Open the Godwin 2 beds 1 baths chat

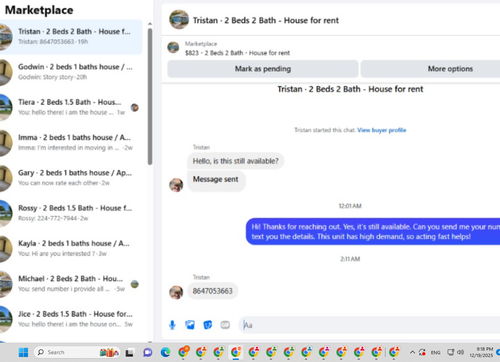pyautogui.click(x=71, y=72)
